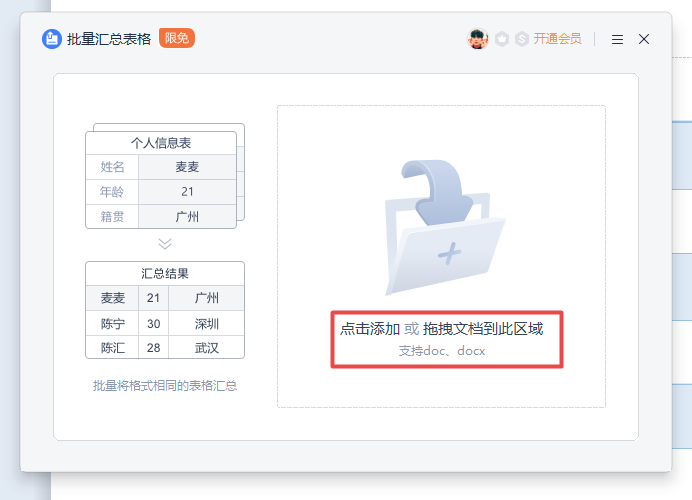Click 点击添加 to add documents
Screen dimensions: 692x500
(x=370, y=328)
